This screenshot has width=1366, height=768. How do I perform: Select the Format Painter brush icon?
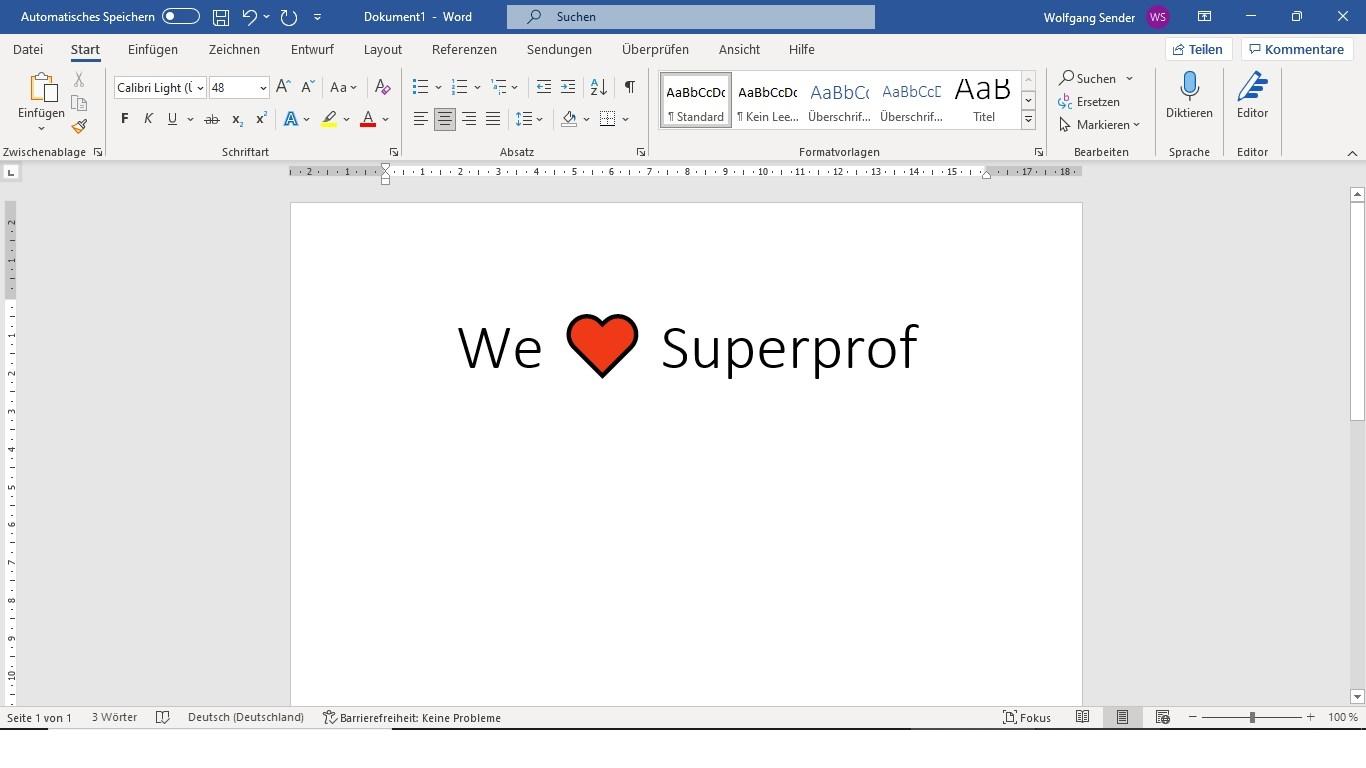tap(79, 126)
